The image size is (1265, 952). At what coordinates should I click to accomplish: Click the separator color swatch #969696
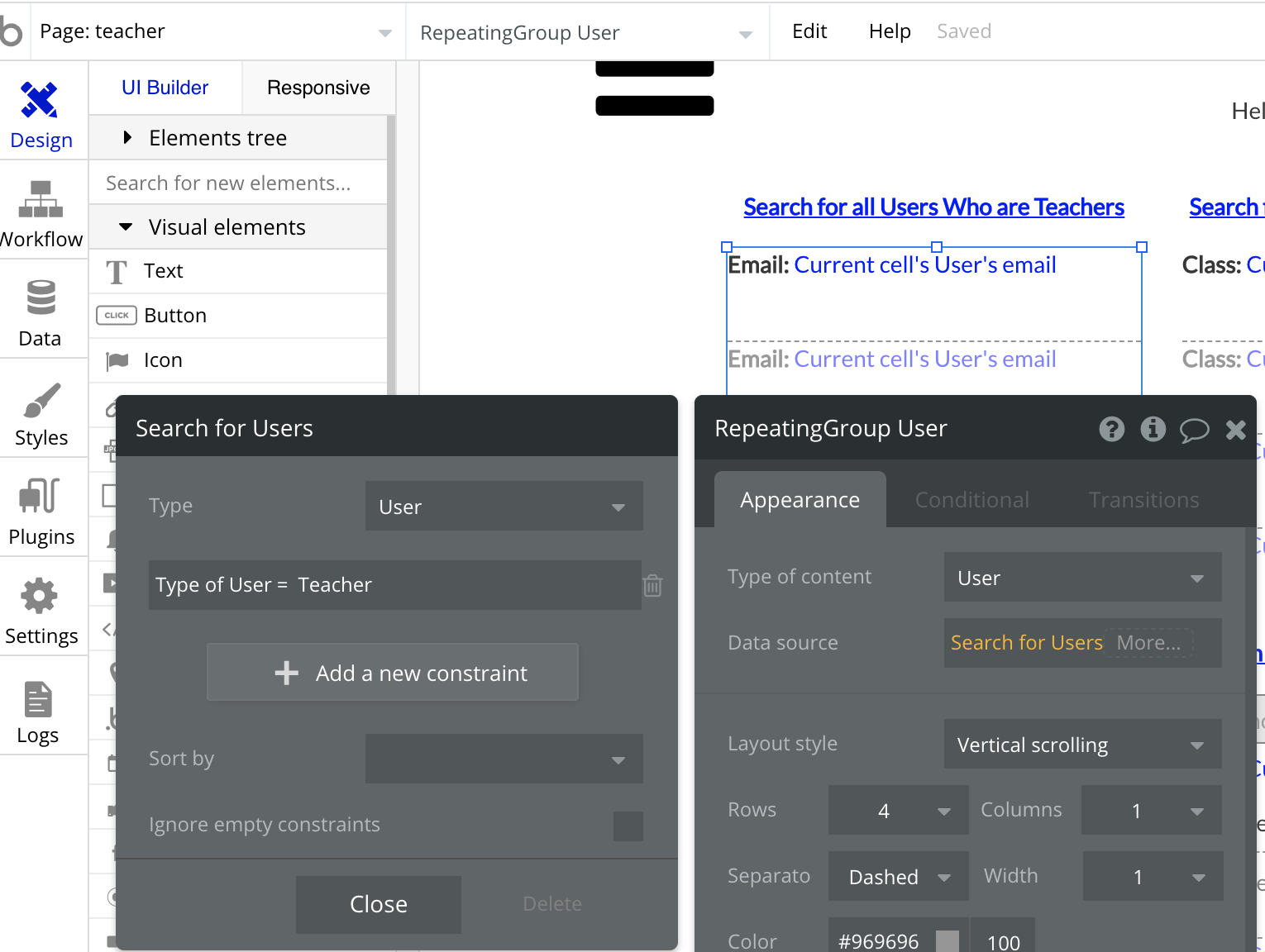(x=948, y=941)
